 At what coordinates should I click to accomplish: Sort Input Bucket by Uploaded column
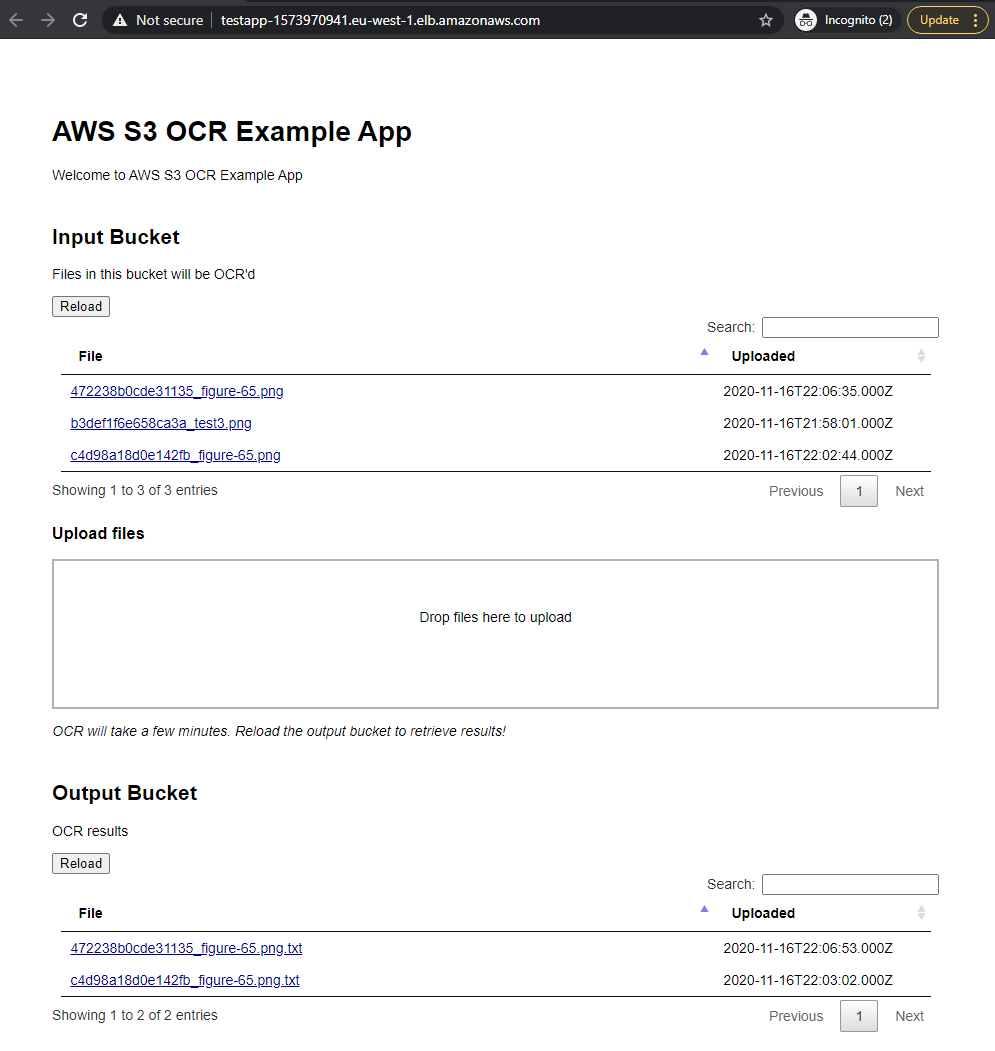[823, 356]
